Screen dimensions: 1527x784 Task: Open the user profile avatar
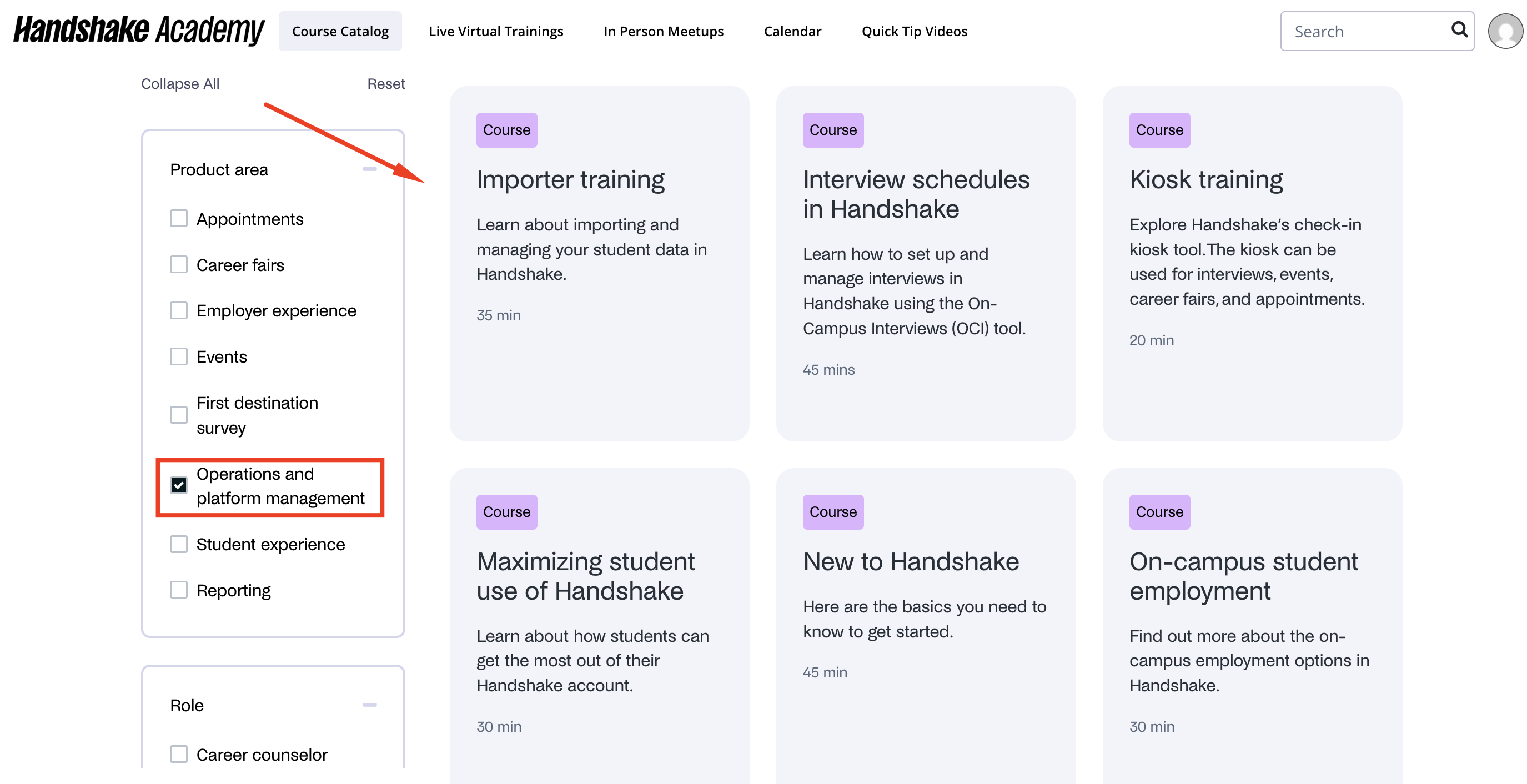pos(1505,31)
